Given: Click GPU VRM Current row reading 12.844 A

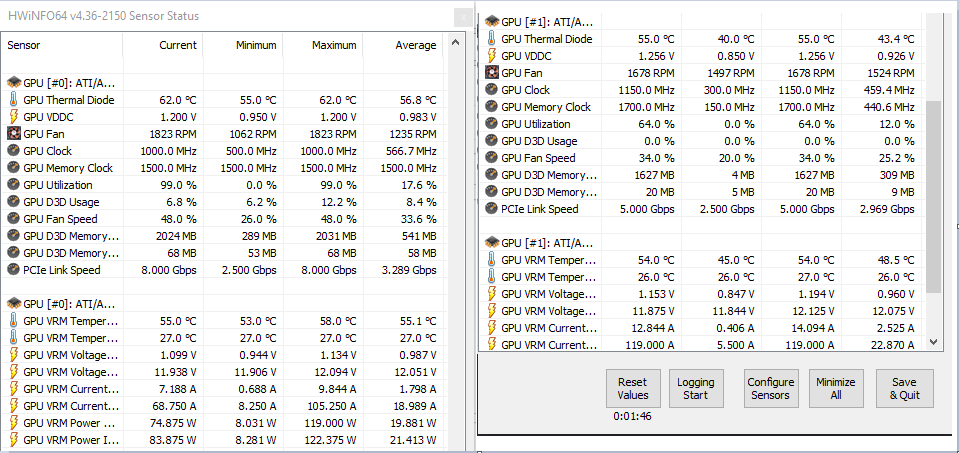Looking at the screenshot, I should 703,328.
